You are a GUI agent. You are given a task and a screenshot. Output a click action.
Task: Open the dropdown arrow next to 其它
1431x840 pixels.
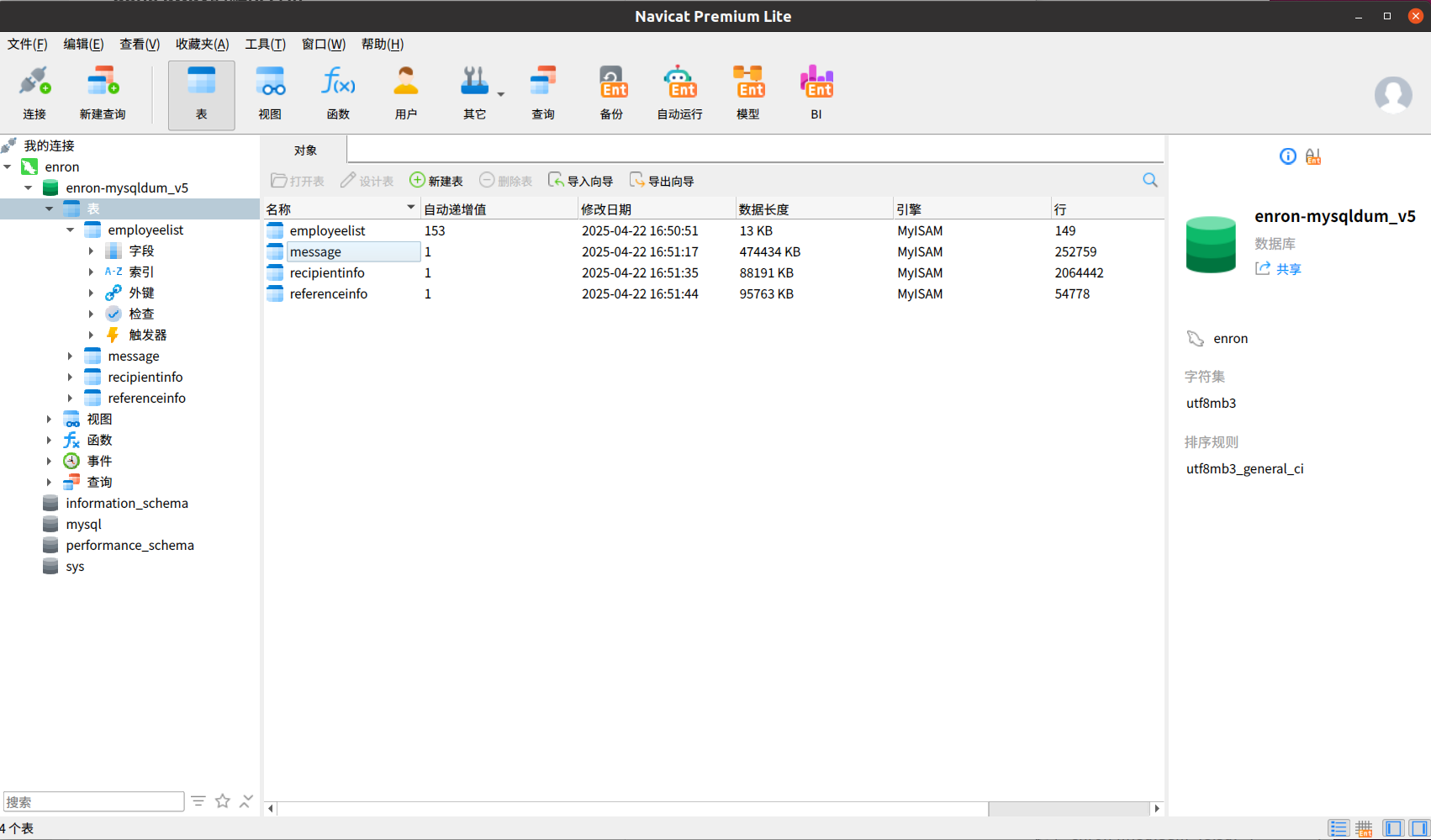[x=501, y=94]
